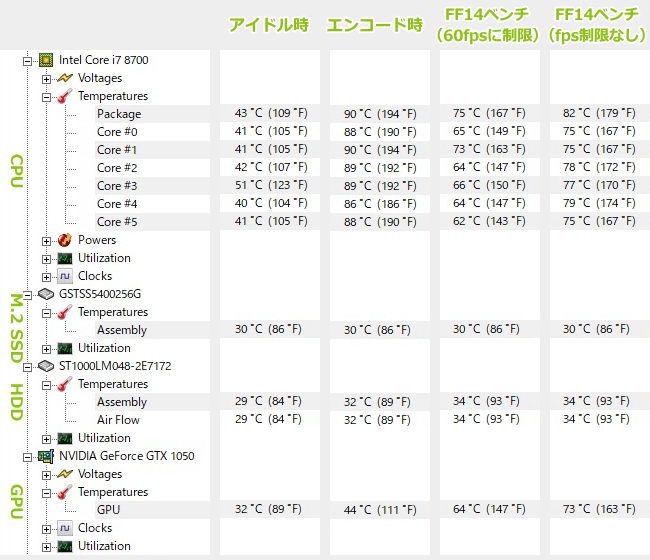This screenshot has height=560, width=650.
Task: Click GPU fps-unlimited value 73 °C (163 °F)
Action: coord(599,509)
